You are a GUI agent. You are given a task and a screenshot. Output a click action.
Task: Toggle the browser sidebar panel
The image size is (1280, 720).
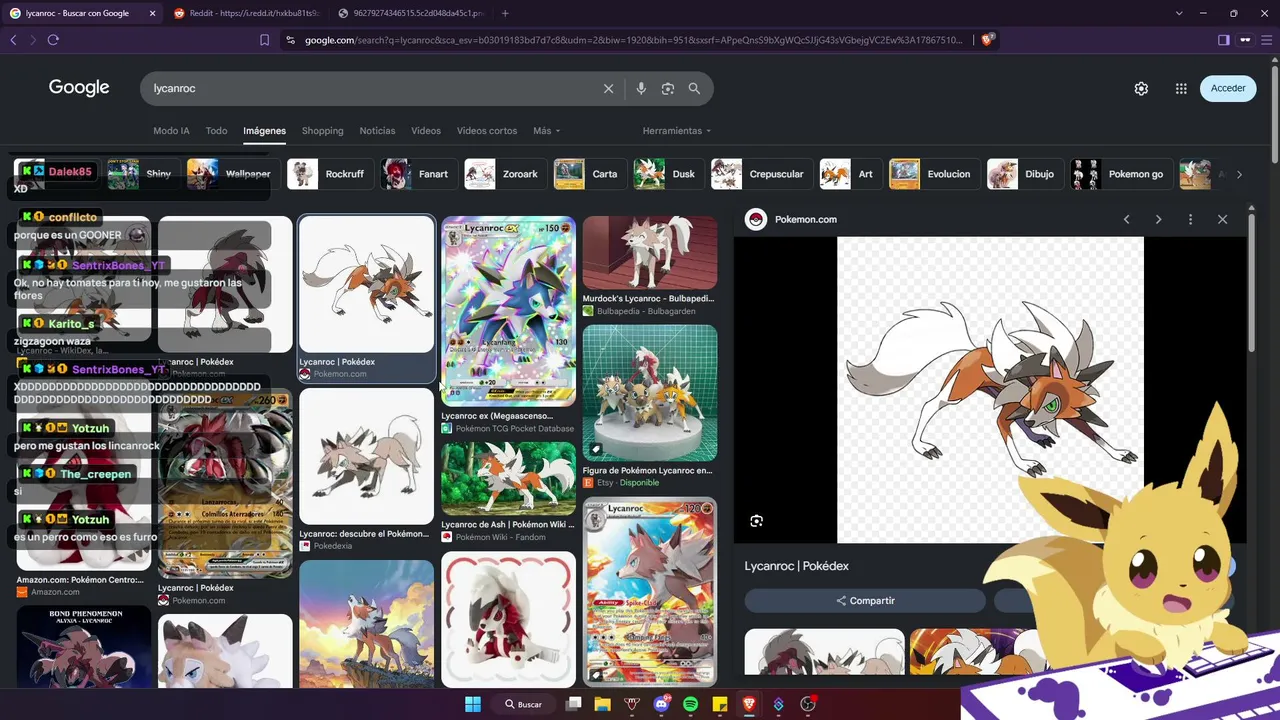coord(1223,40)
